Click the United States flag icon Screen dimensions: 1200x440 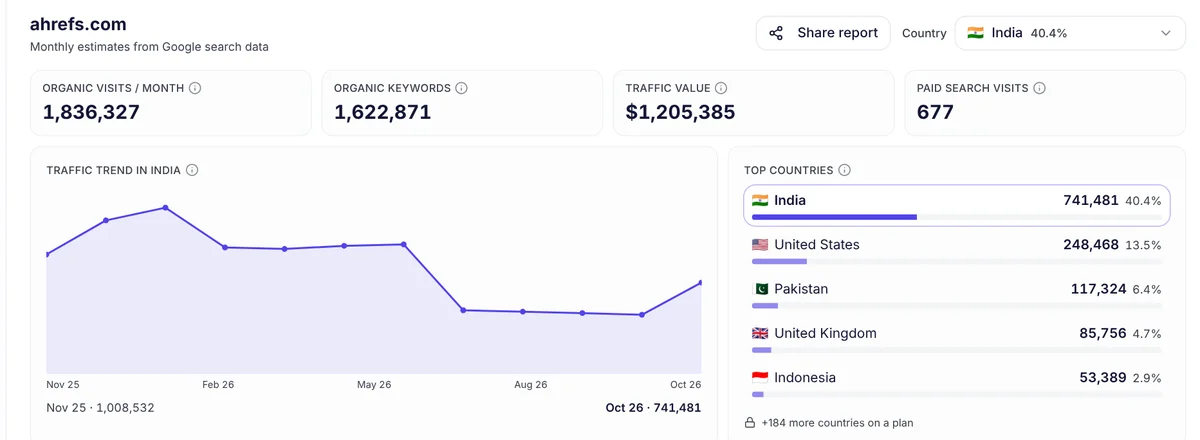tap(760, 244)
